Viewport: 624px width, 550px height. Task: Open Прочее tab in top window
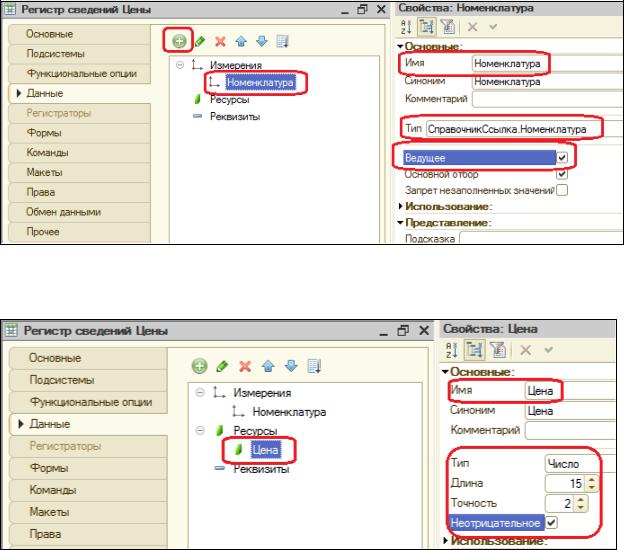pyautogui.click(x=80, y=232)
